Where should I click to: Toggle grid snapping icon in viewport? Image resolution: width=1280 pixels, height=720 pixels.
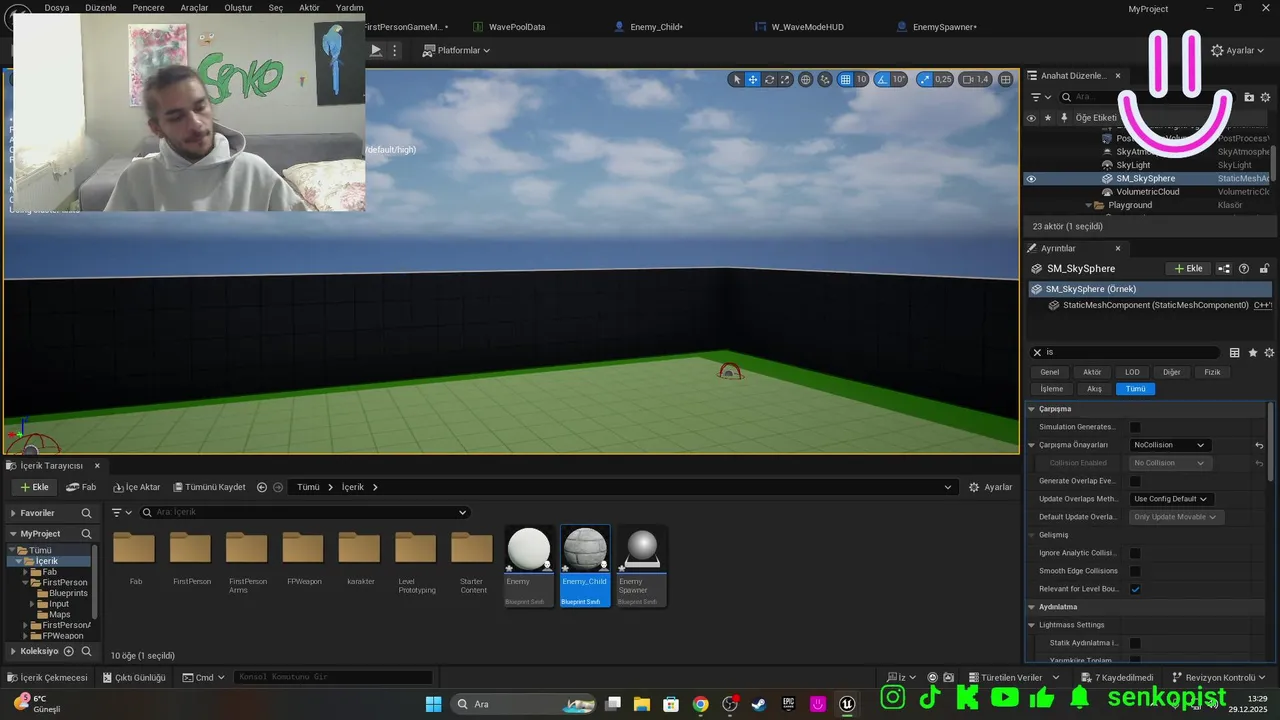pyautogui.click(x=846, y=79)
